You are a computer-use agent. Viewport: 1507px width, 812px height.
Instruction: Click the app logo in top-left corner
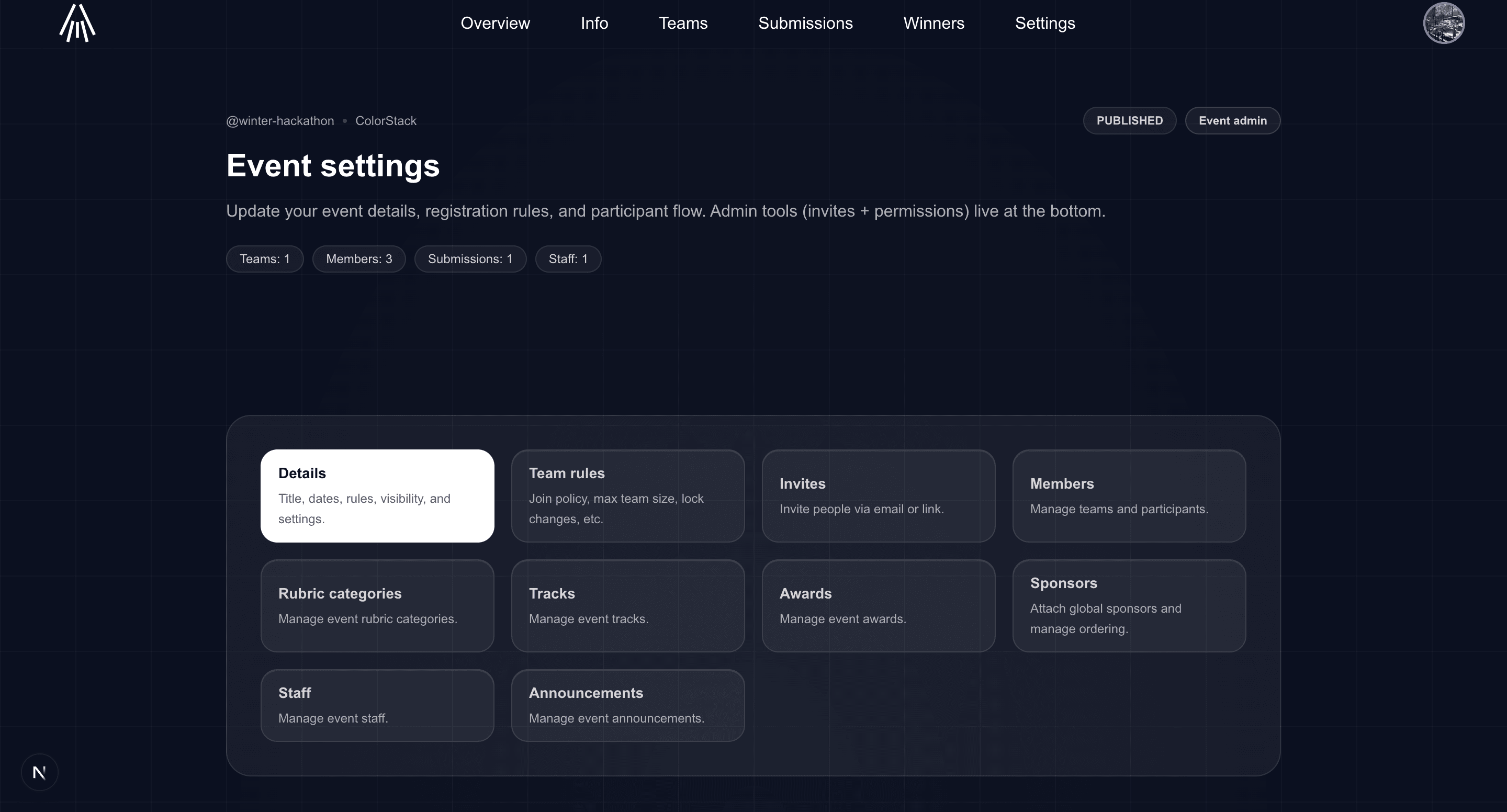click(77, 24)
